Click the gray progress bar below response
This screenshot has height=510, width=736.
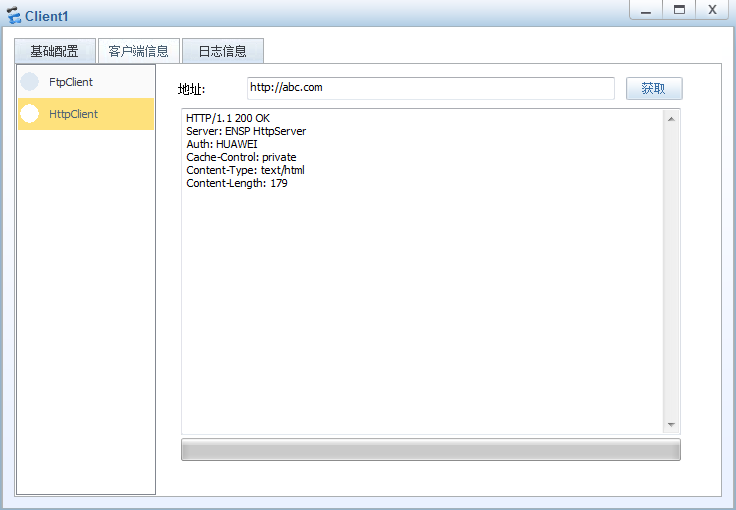430,449
